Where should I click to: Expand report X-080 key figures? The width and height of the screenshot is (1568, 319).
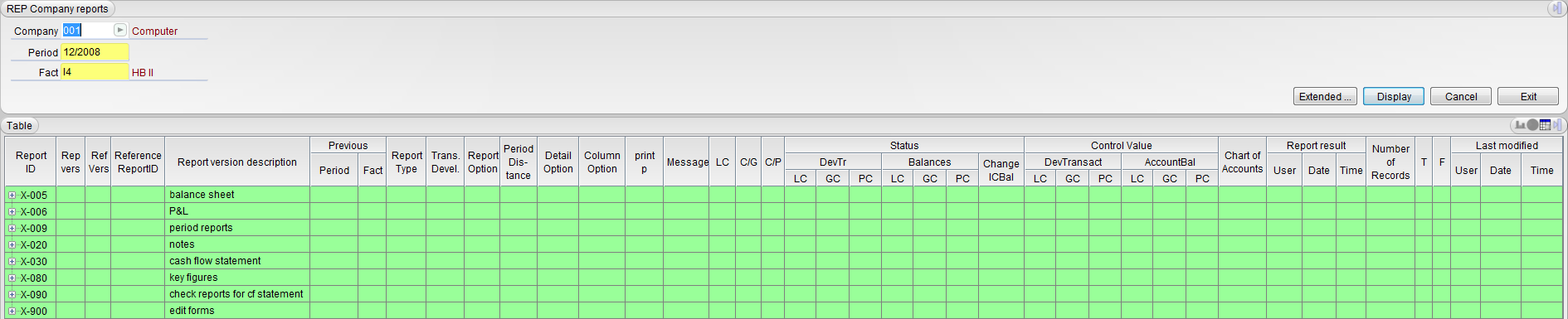point(12,278)
